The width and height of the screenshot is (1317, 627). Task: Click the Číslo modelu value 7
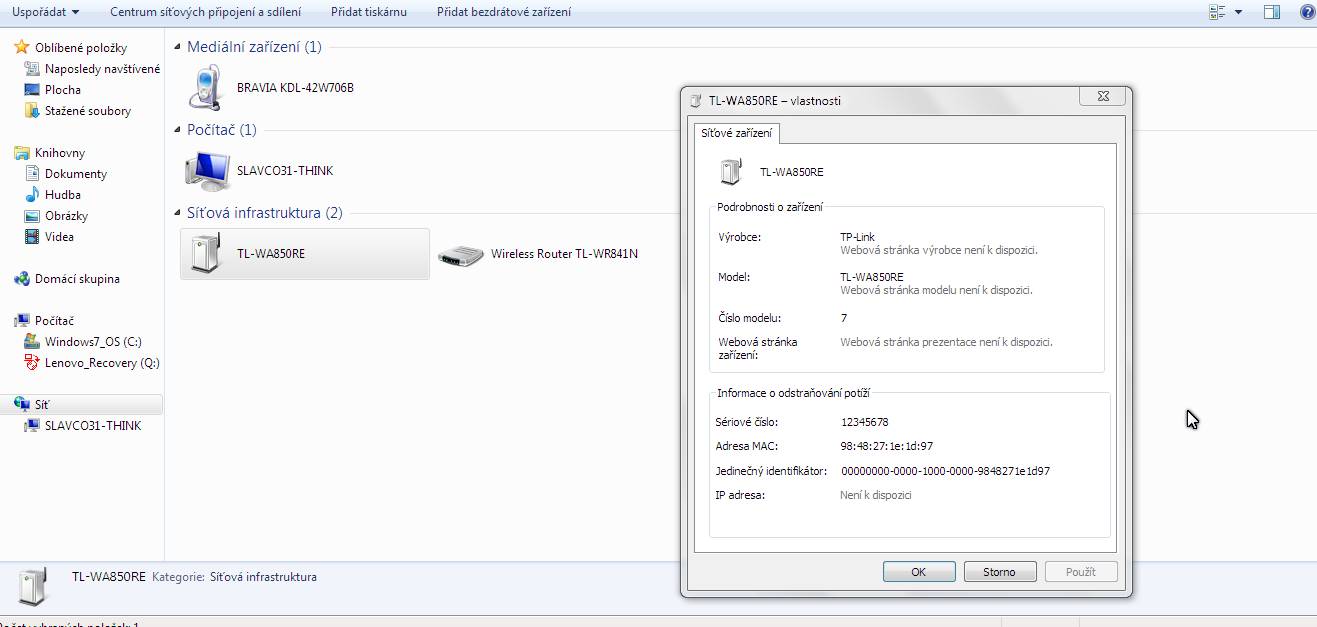click(x=844, y=318)
